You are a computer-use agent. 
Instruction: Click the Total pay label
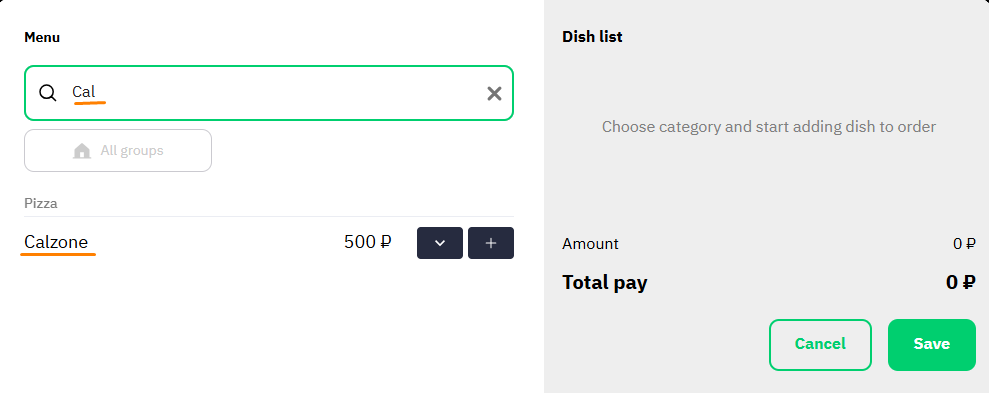[604, 282]
